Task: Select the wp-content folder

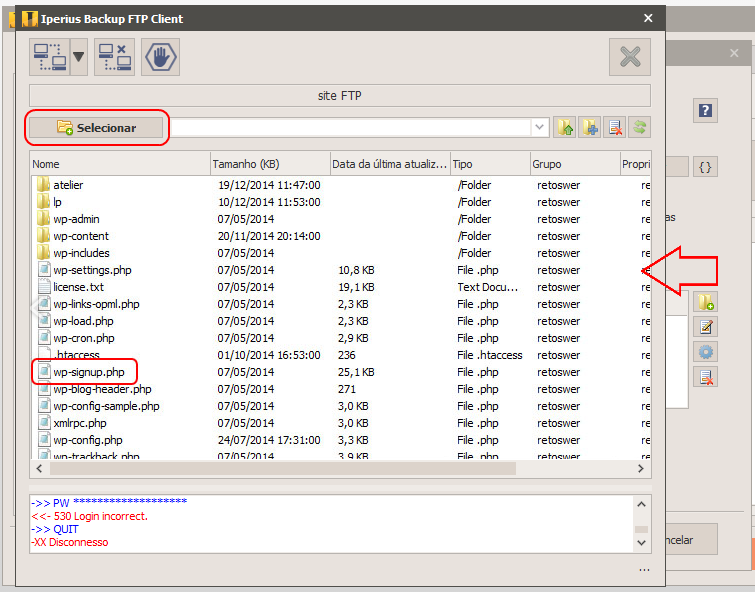Action: tap(81, 236)
